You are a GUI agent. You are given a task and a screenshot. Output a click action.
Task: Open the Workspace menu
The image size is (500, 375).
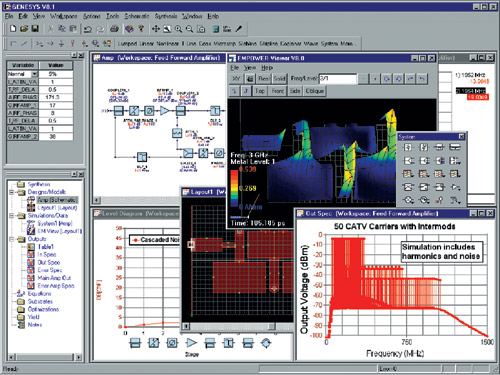click(x=63, y=16)
